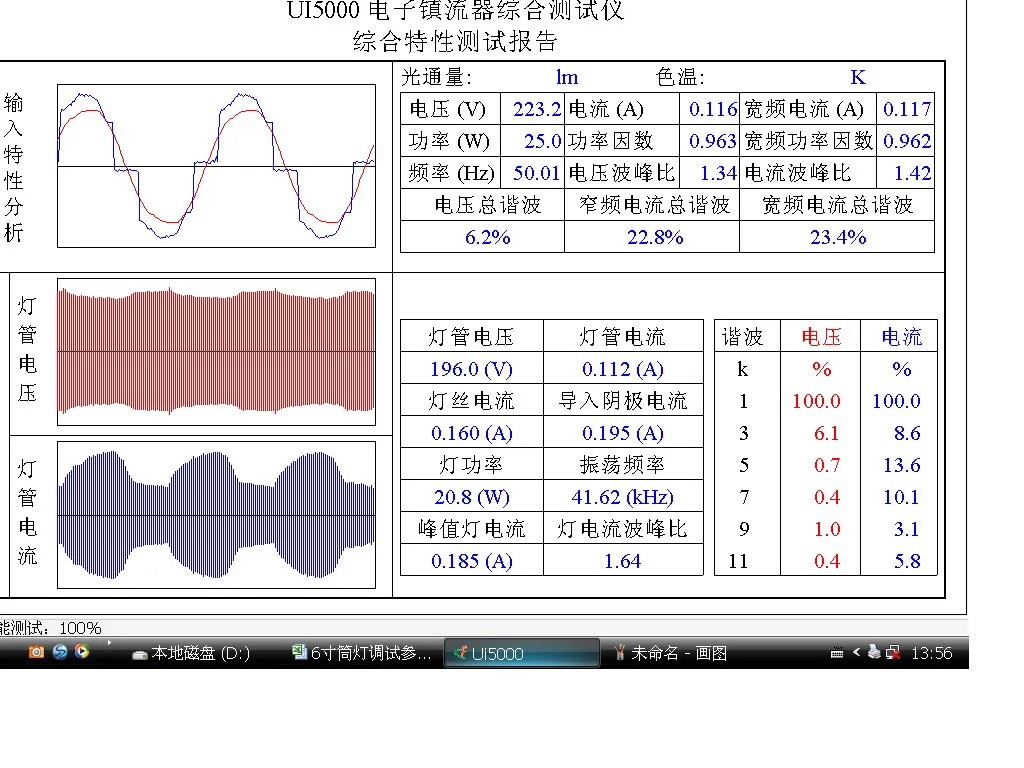Select voltage crest factor value 1.34
This screenshot has height=768, width=1024.
pos(718,173)
